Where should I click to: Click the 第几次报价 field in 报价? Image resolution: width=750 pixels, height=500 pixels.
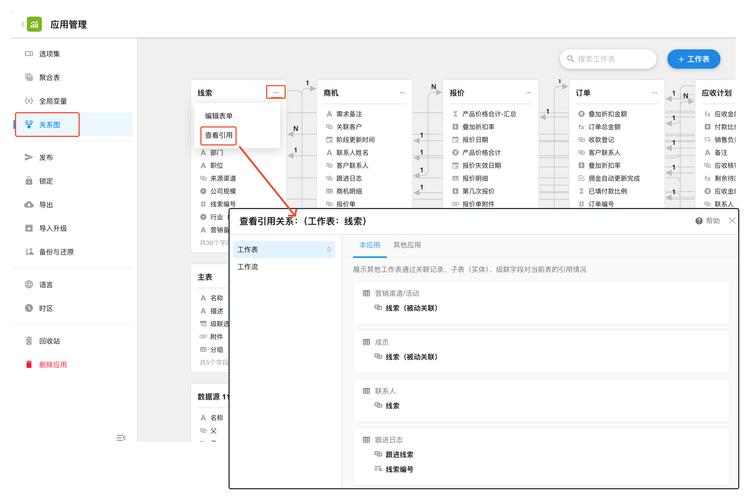coord(478,191)
